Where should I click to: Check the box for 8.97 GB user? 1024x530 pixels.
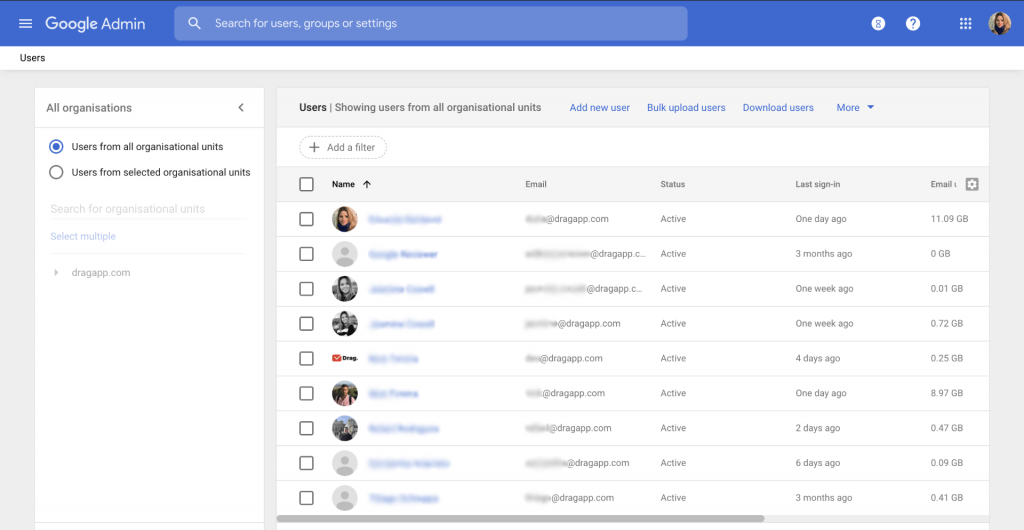[x=306, y=394]
